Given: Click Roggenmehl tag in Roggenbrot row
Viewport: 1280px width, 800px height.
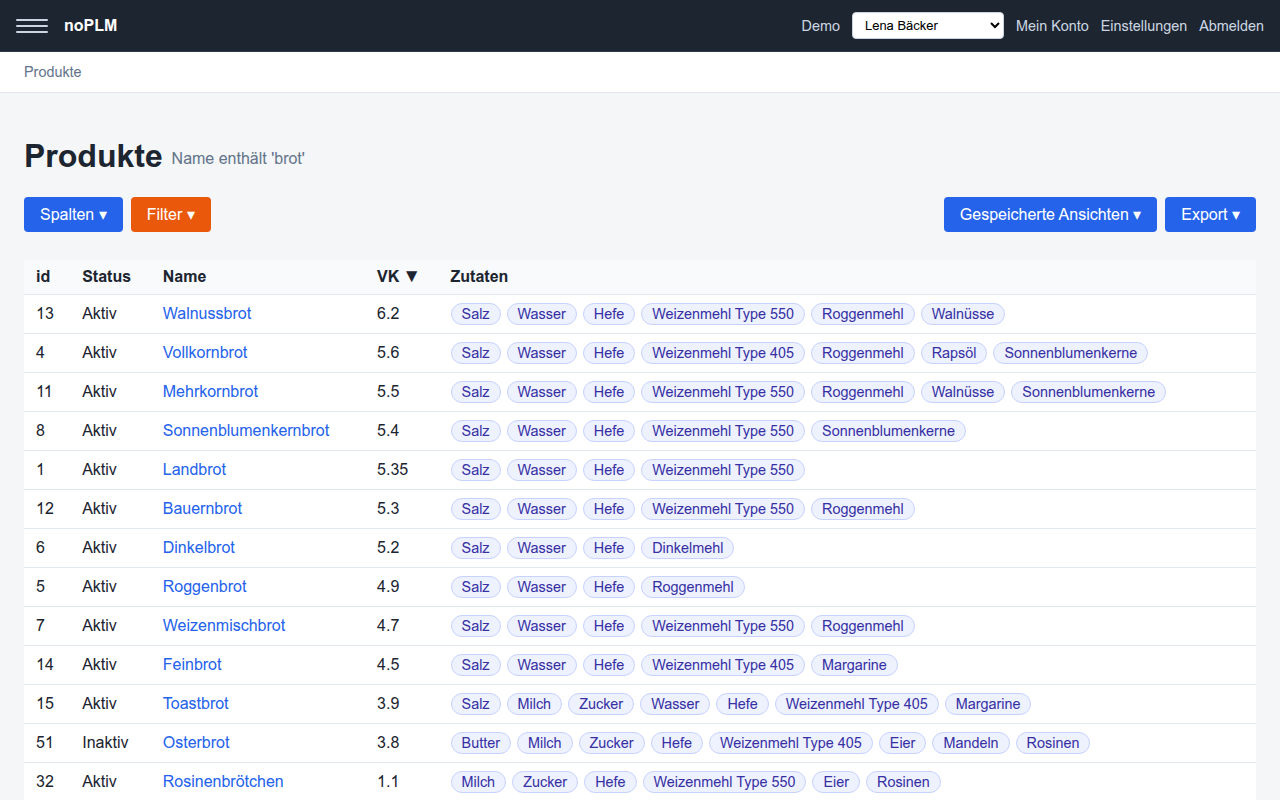Looking at the screenshot, I should point(692,587).
